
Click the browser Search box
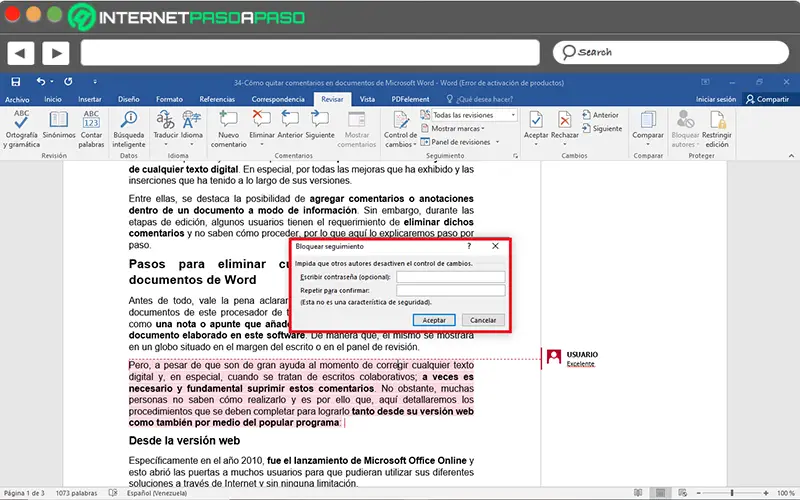click(670, 53)
